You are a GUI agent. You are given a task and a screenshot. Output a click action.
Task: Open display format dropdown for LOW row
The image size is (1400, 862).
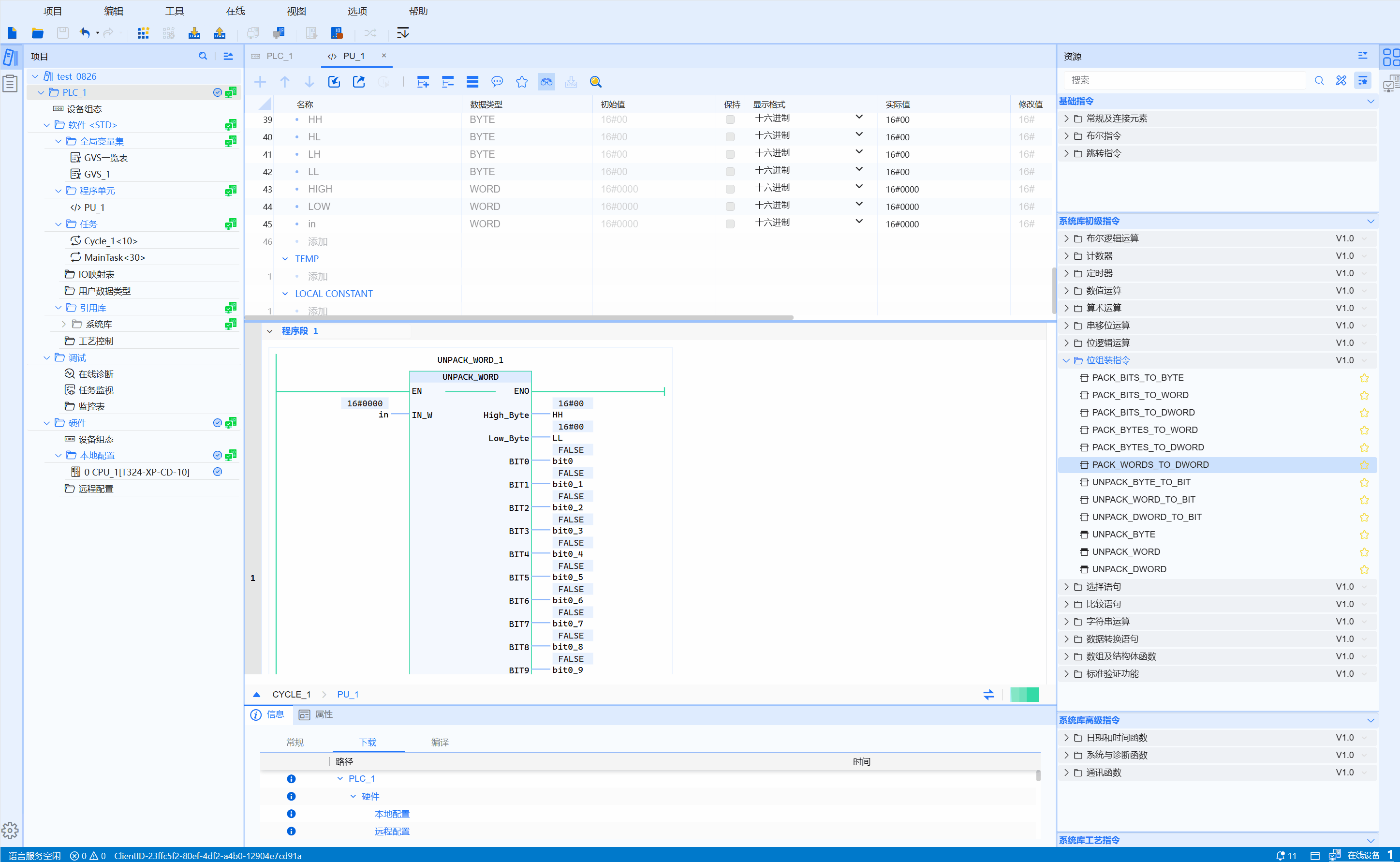pyautogui.click(x=859, y=204)
